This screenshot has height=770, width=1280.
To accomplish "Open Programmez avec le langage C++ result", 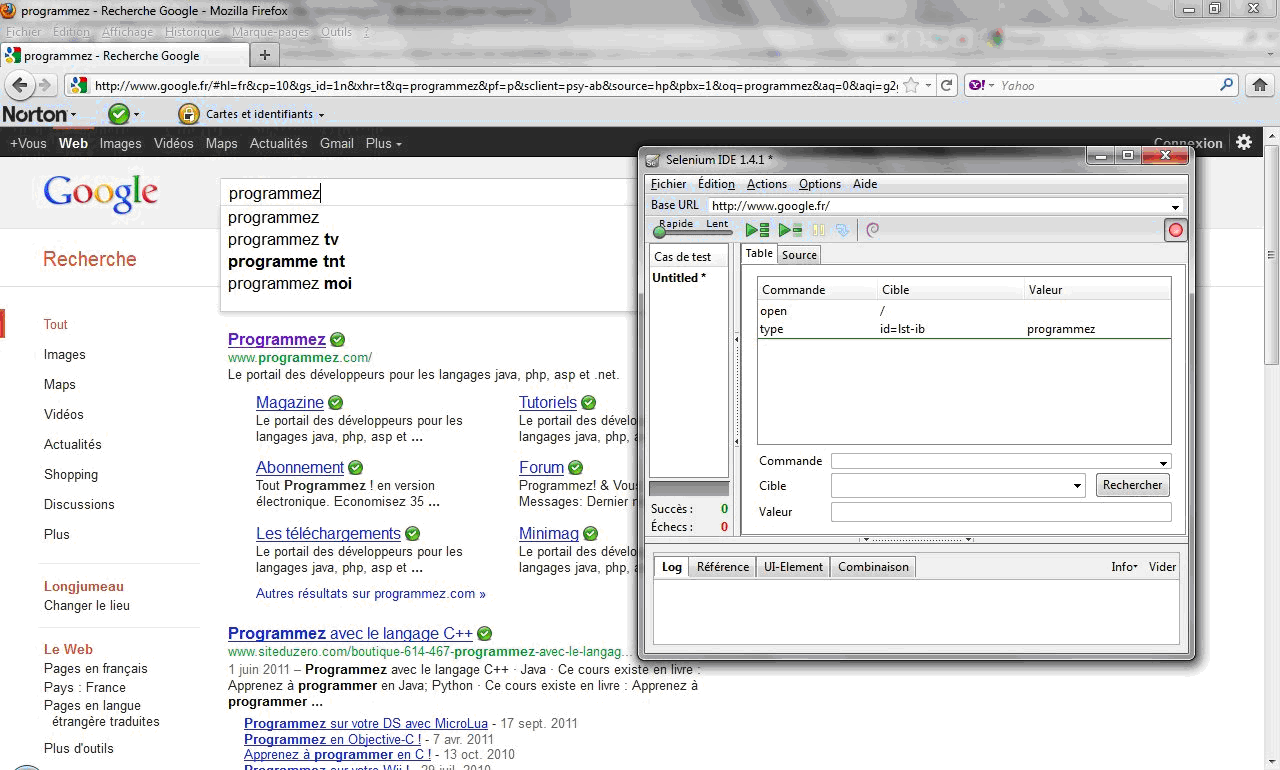I will pyautogui.click(x=350, y=633).
